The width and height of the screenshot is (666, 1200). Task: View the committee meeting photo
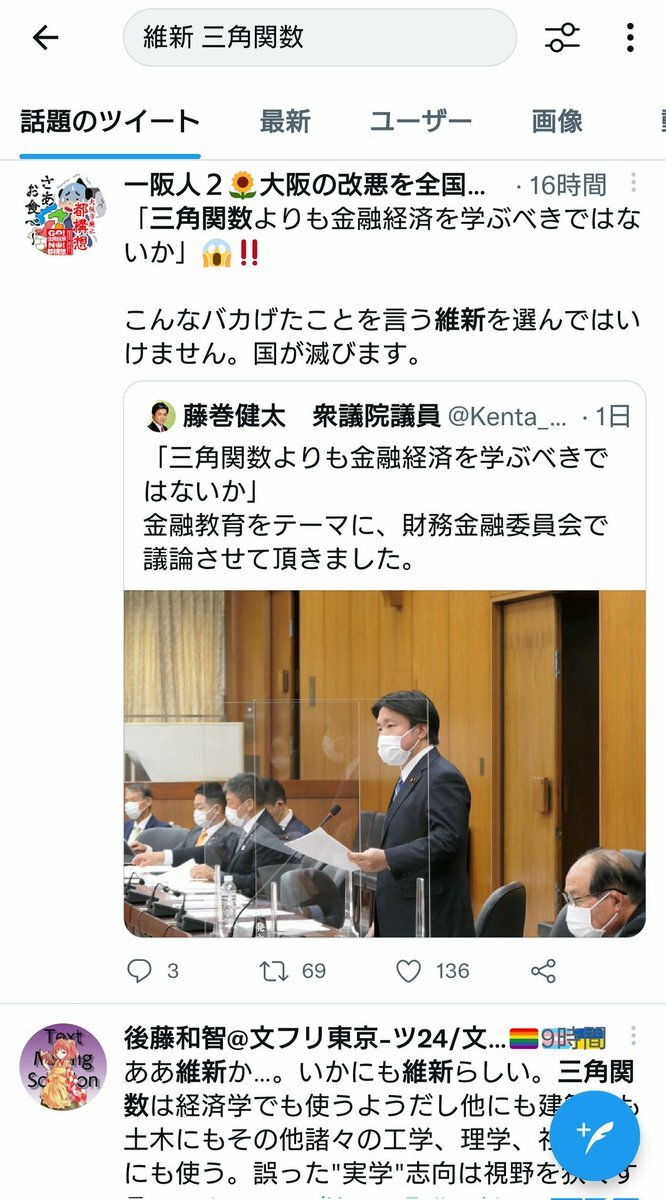tap(385, 764)
